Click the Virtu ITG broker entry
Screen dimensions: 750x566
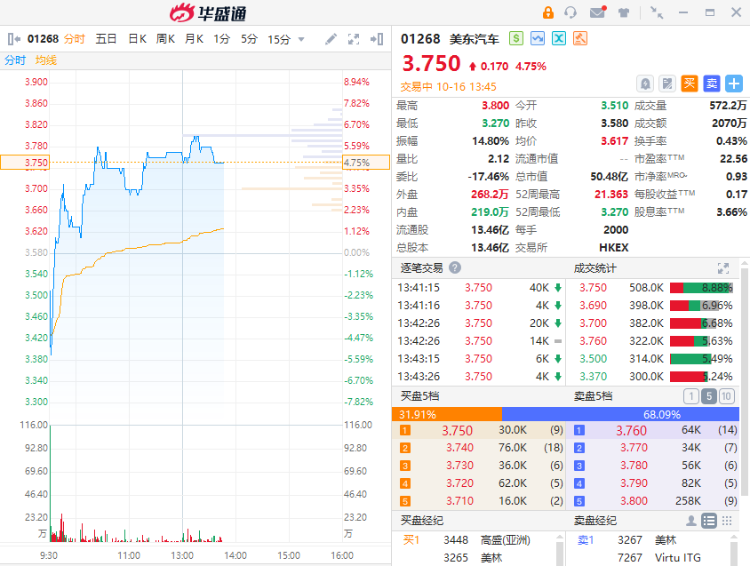pyautogui.click(x=677, y=558)
